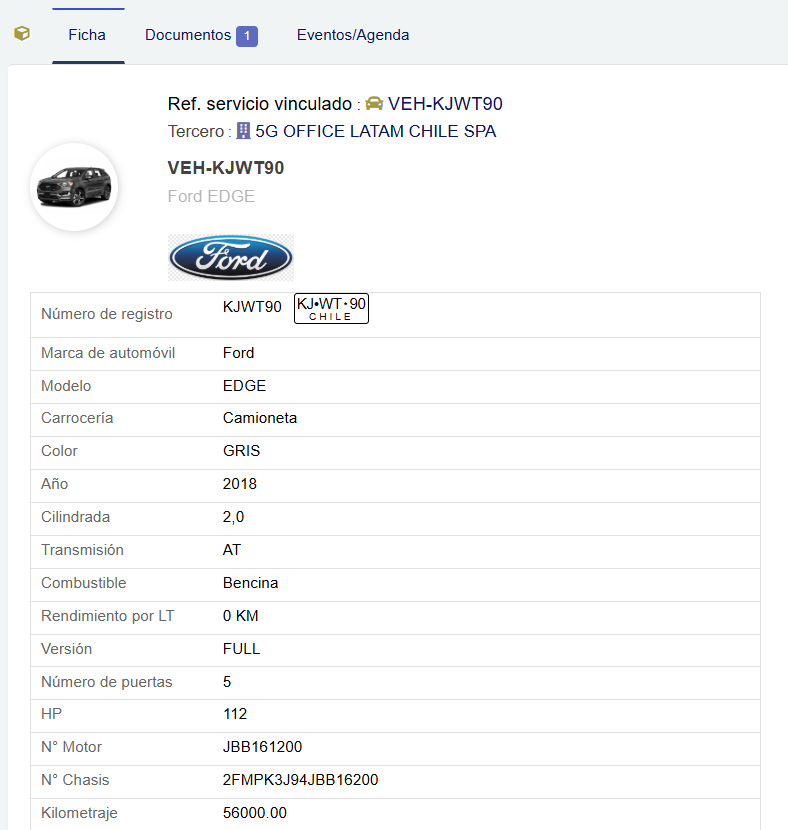
Task: Select the N° Motor value JBB161200
Action: pyautogui.click(x=262, y=747)
